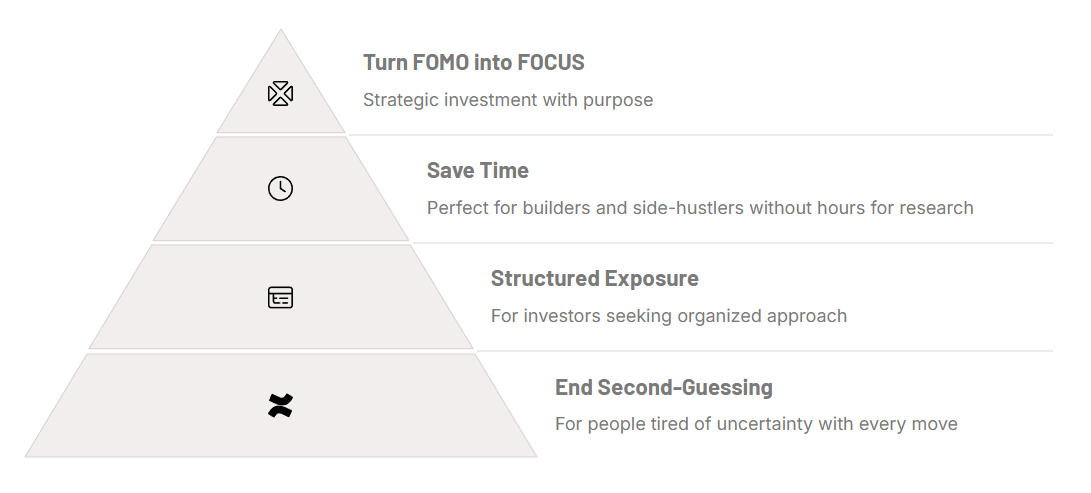The image size is (1091, 493).
Task: Select the structured list card icon
Action: [280, 297]
